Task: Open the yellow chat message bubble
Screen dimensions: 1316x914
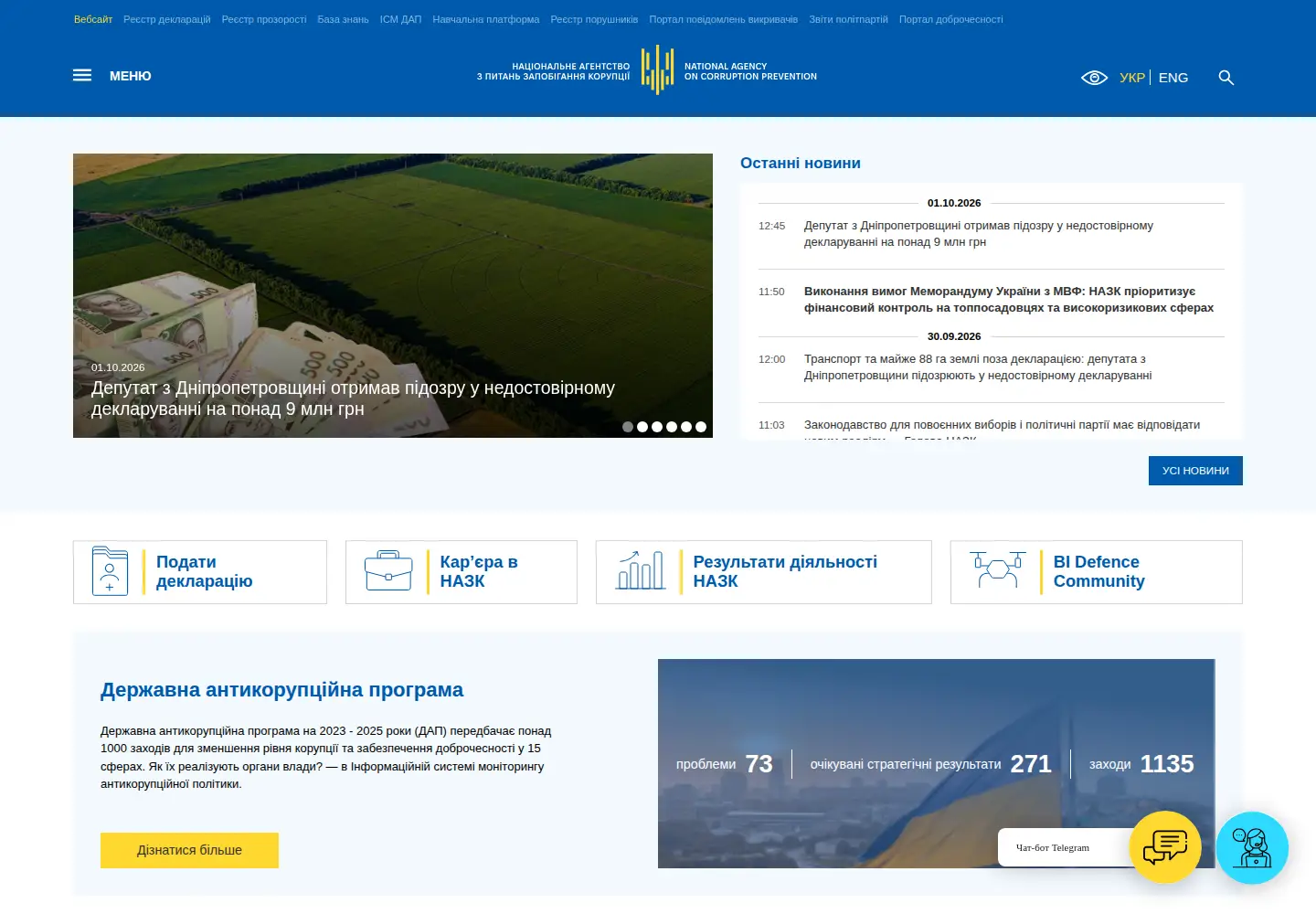Action: [x=1165, y=847]
